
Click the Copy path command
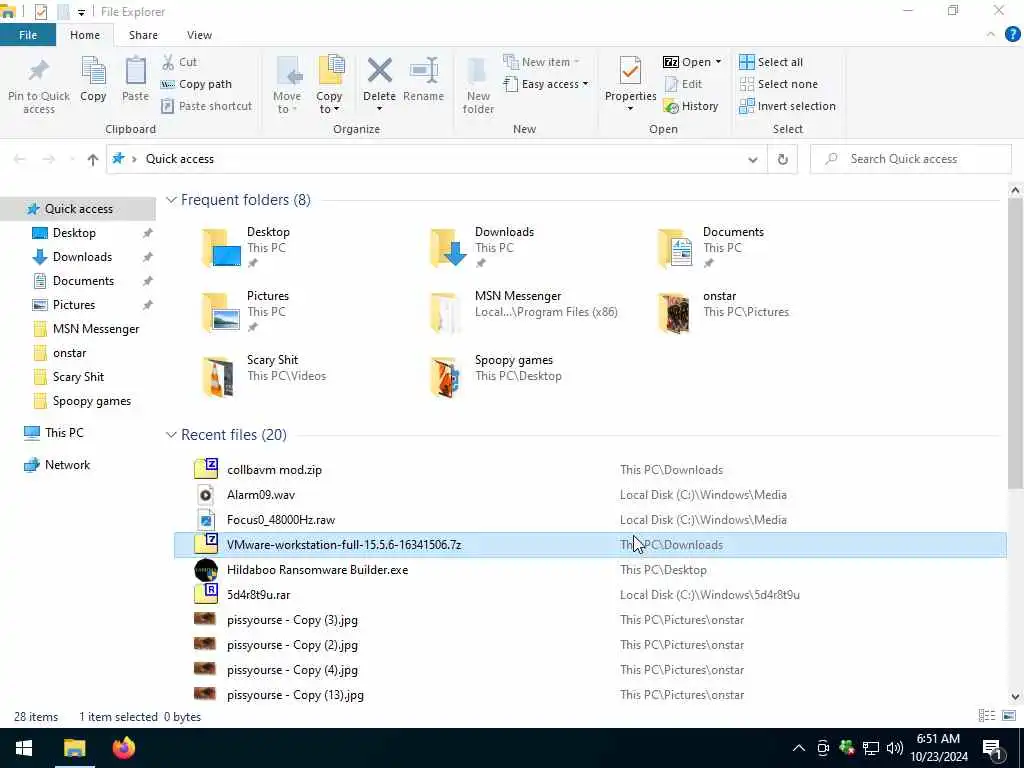[197, 84]
